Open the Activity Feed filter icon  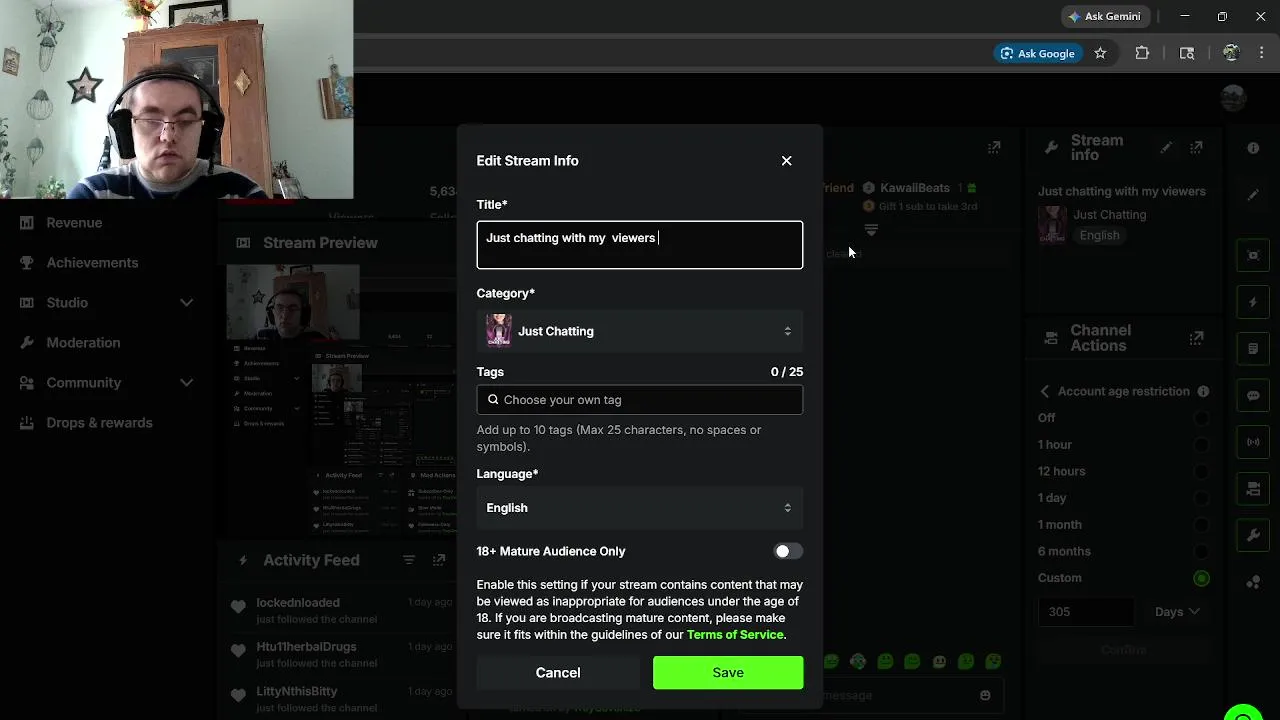tap(409, 560)
